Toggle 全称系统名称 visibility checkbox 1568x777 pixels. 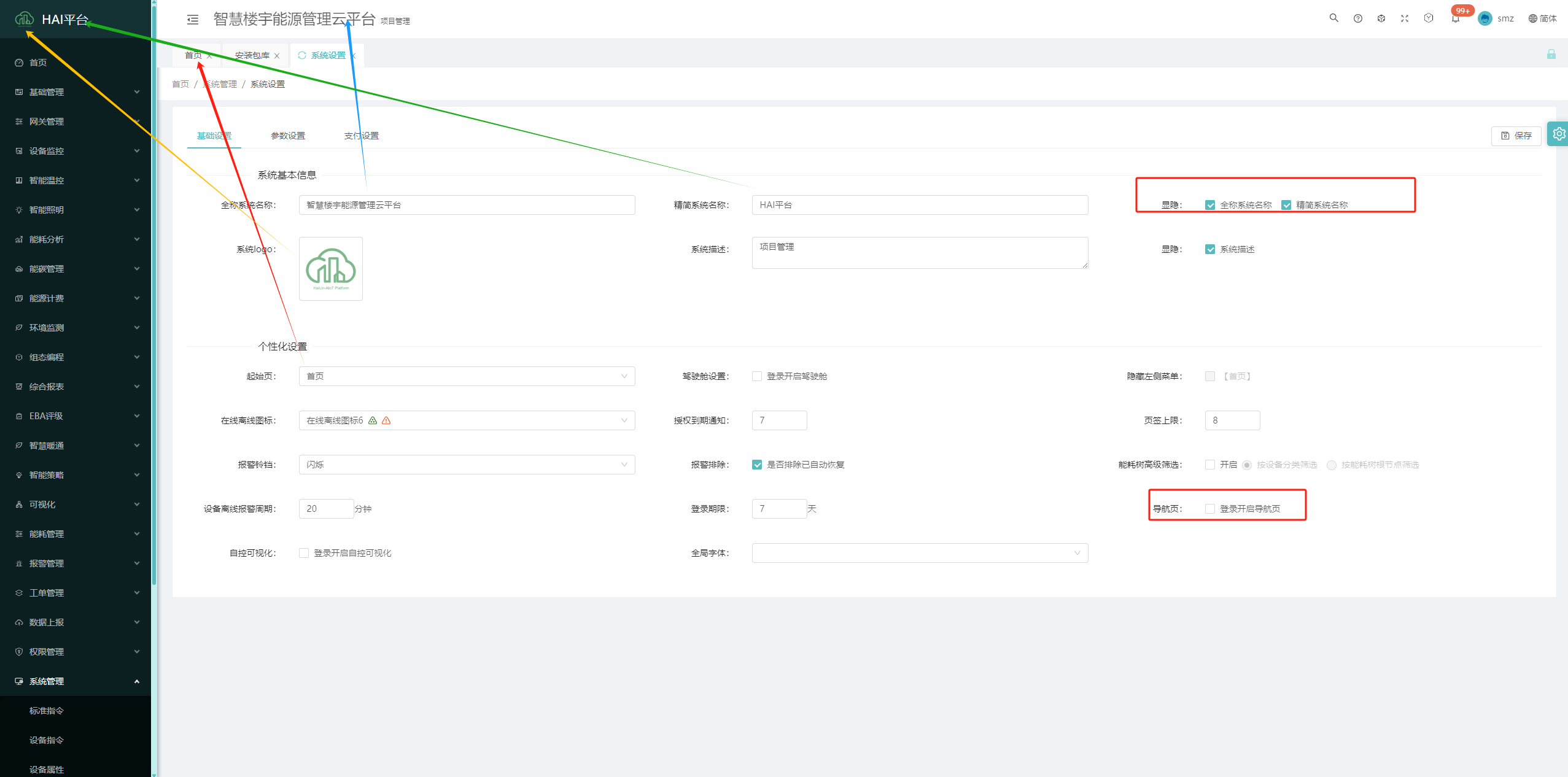point(1210,205)
